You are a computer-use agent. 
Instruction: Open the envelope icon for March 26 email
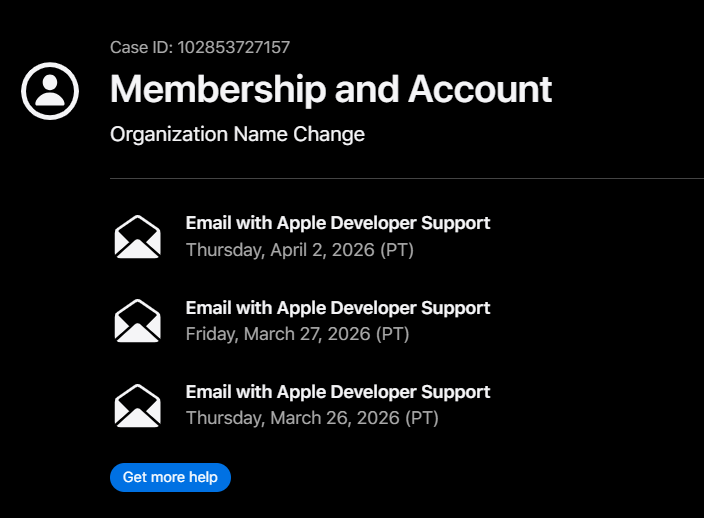pos(137,405)
